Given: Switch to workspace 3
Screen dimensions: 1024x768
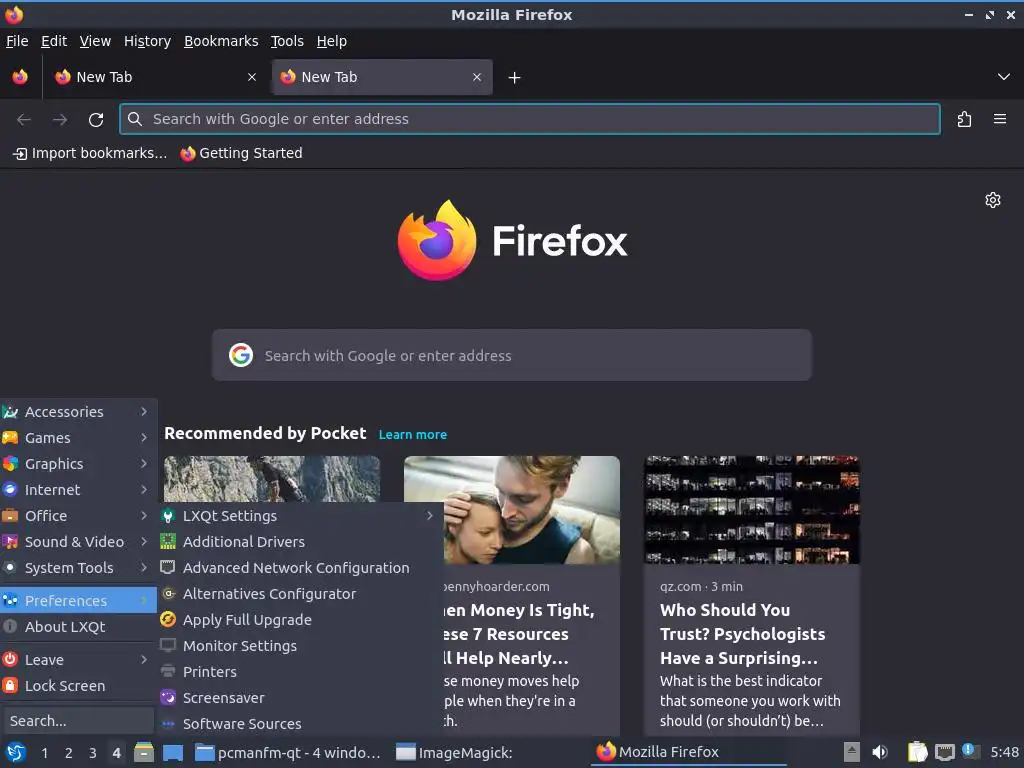Looking at the screenshot, I should [93, 752].
